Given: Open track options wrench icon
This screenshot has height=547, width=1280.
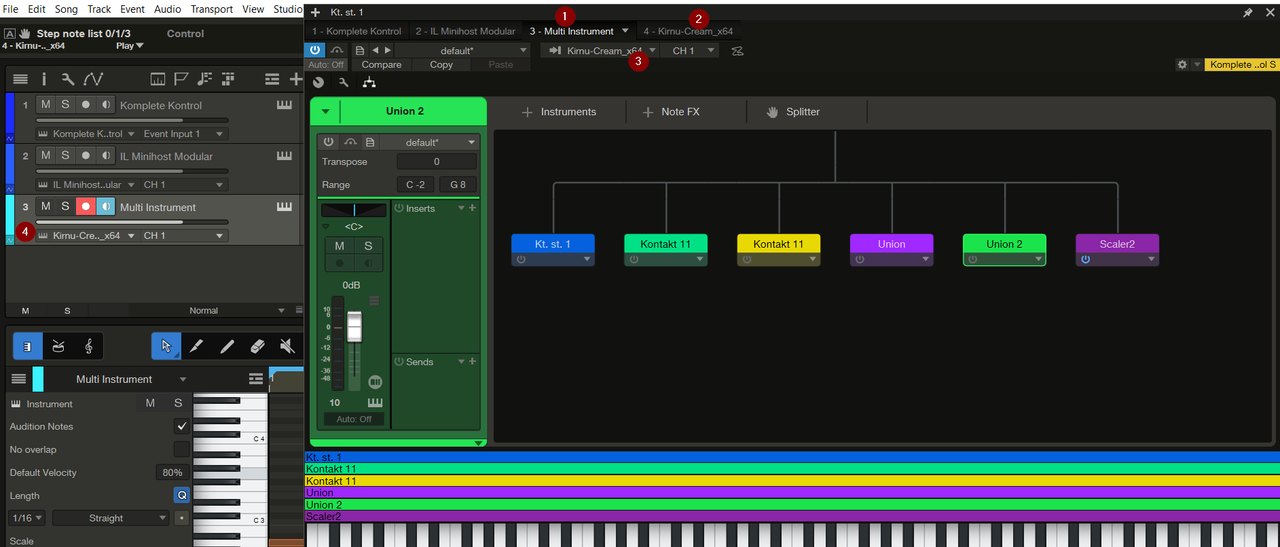Looking at the screenshot, I should coord(67,79).
